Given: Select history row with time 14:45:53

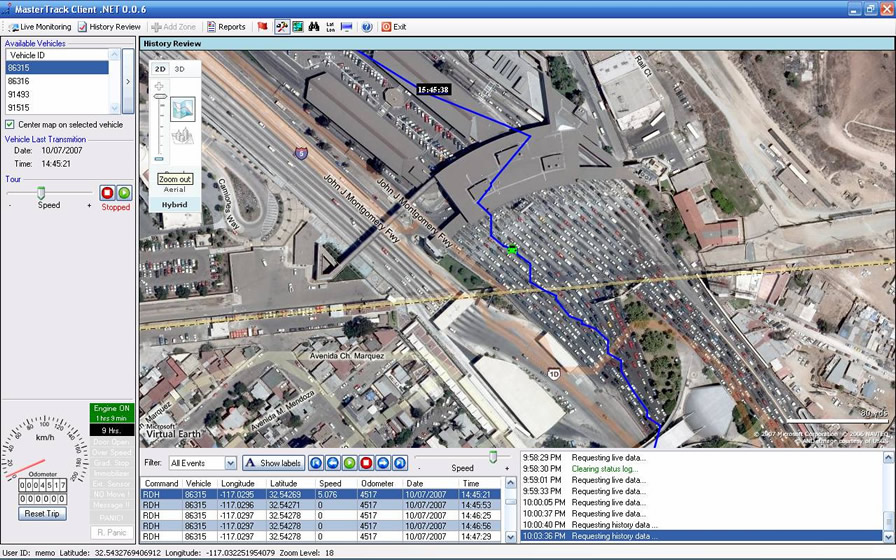Looking at the screenshot, I should pos(321,505).
